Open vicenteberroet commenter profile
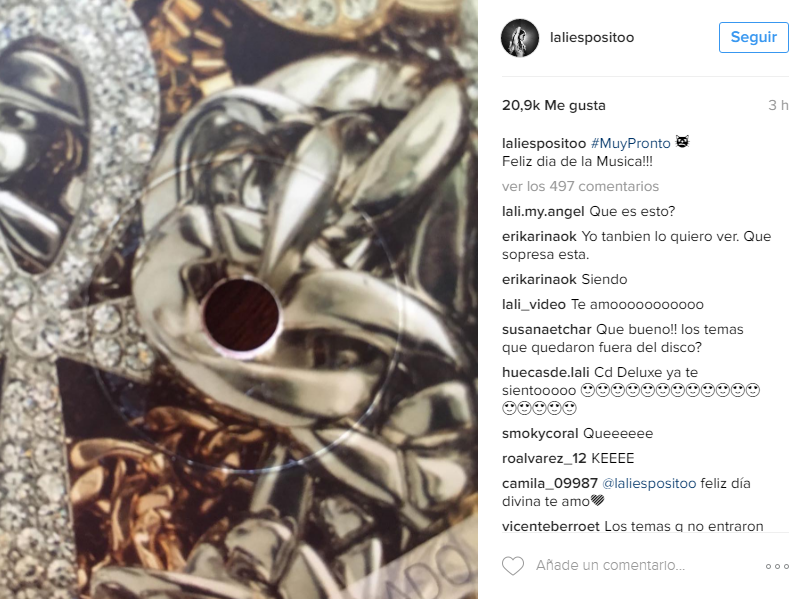 click(551, 526)
